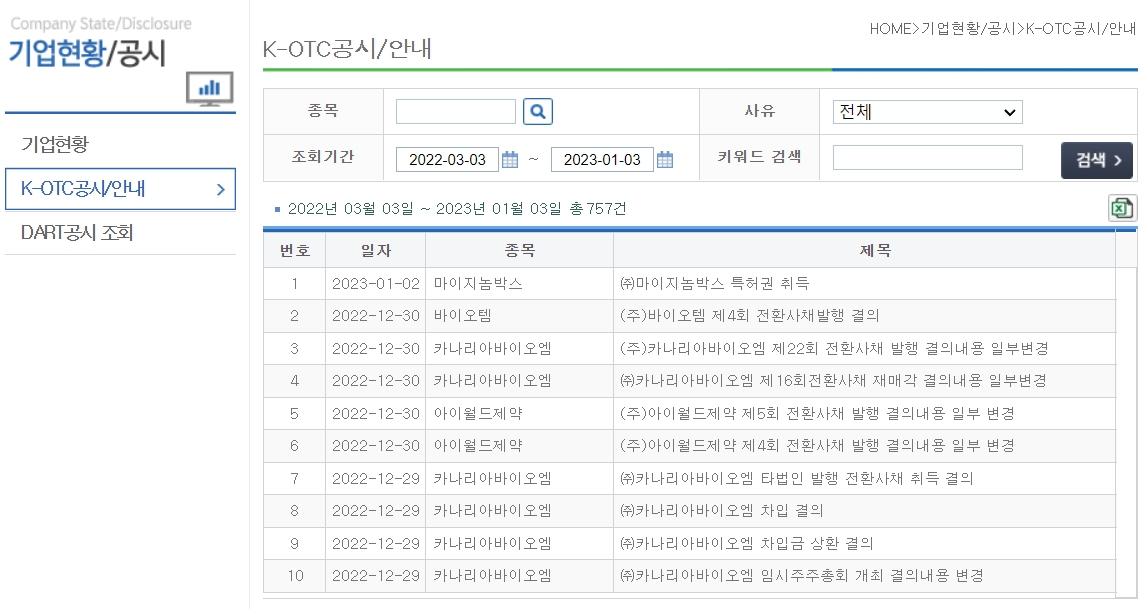Click the 종목 name input field

pyautogui.click(x=456, y=112)
